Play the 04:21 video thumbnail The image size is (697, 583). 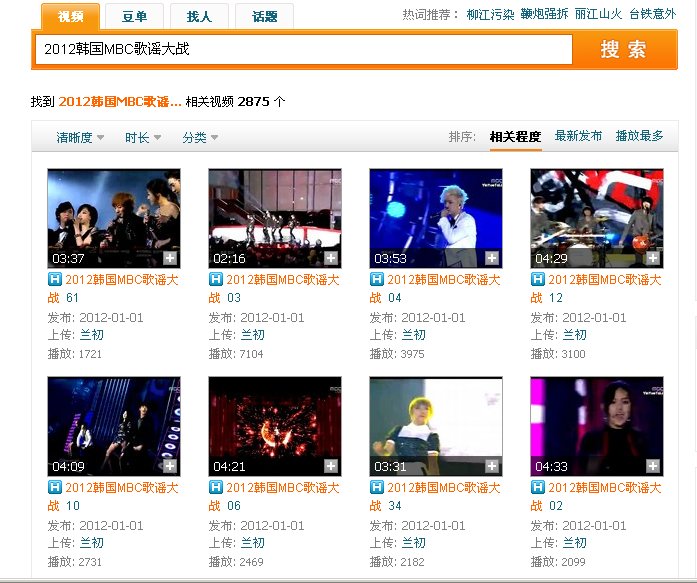[275, 426]
